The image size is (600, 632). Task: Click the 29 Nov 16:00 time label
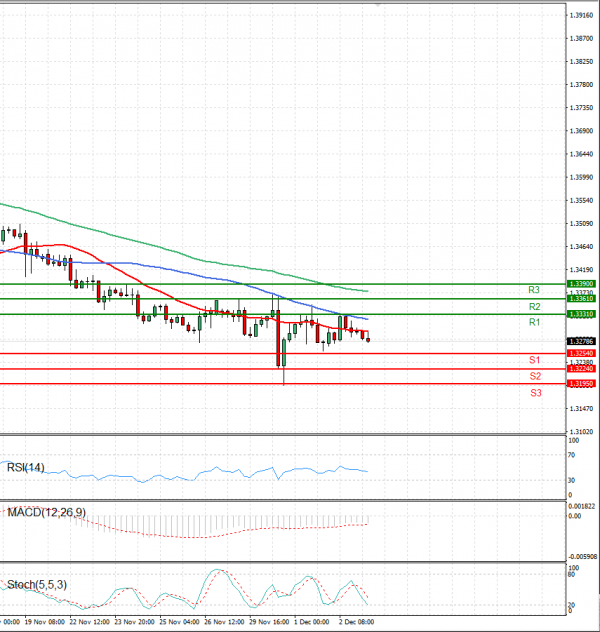[x=269, y=622]
